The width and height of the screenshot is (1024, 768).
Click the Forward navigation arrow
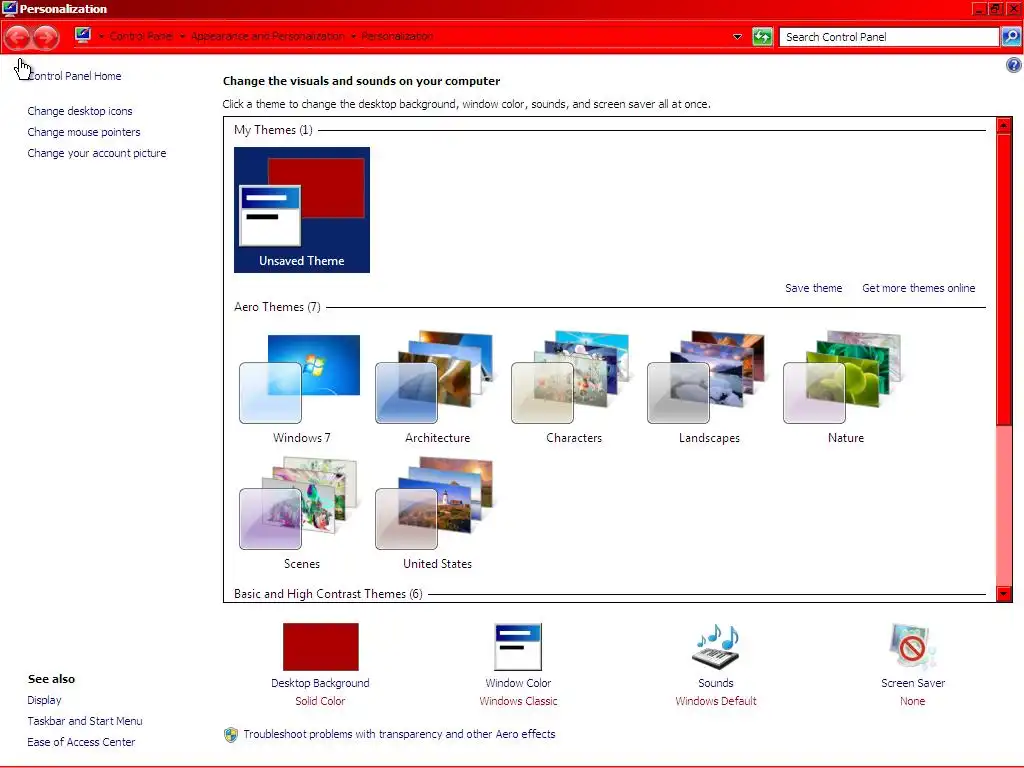pos(46,37)
